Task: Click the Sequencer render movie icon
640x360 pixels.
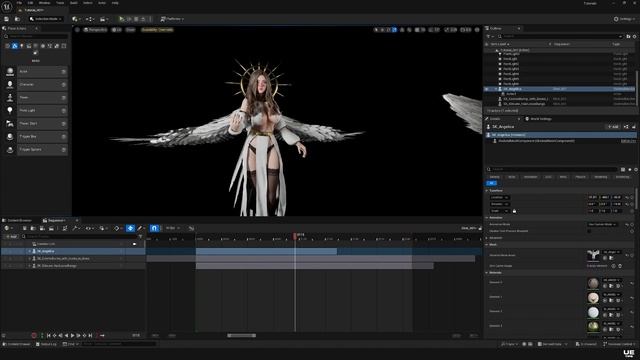Action: tap(50, 228)
